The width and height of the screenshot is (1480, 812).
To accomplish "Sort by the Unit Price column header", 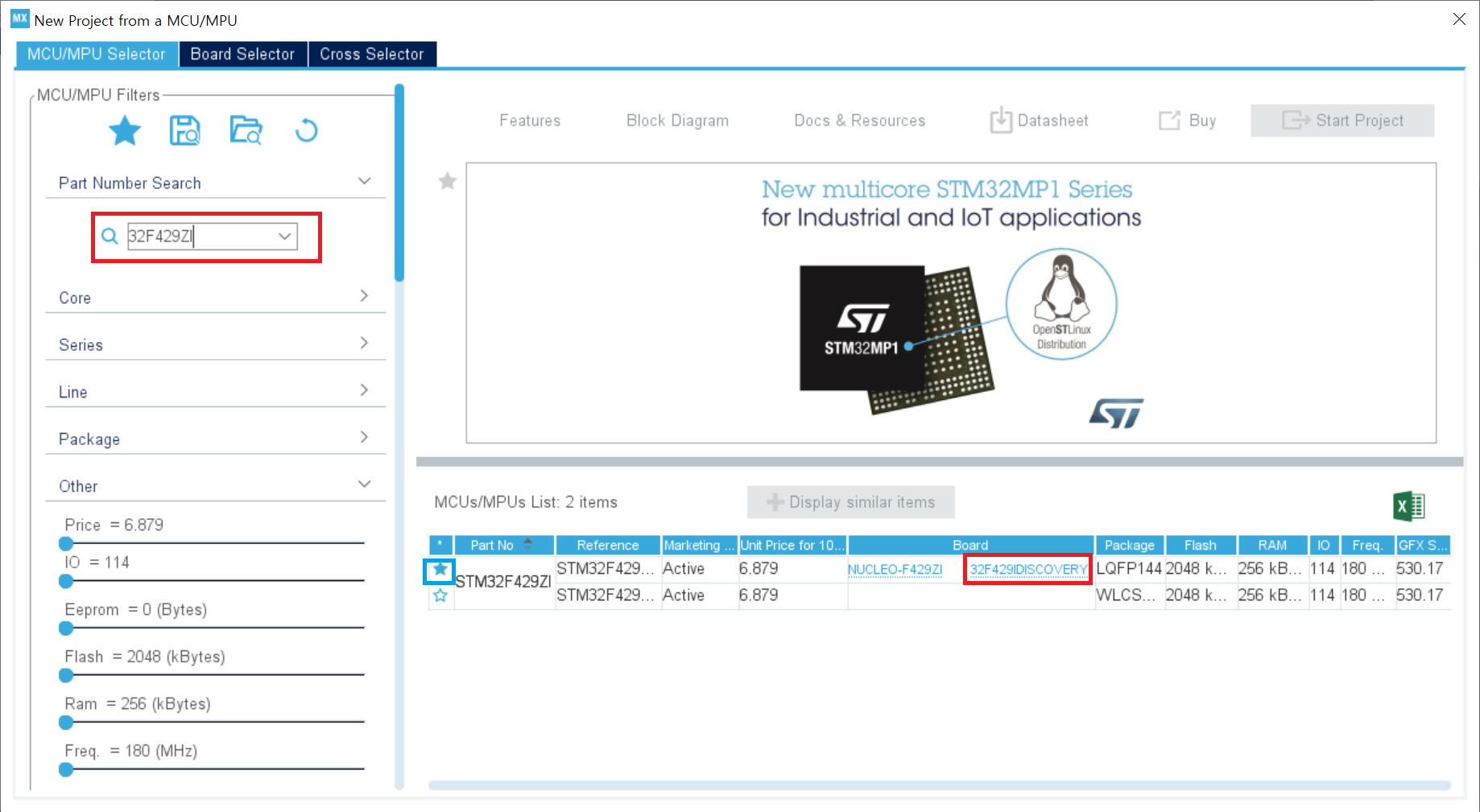I will click(792, 545).
